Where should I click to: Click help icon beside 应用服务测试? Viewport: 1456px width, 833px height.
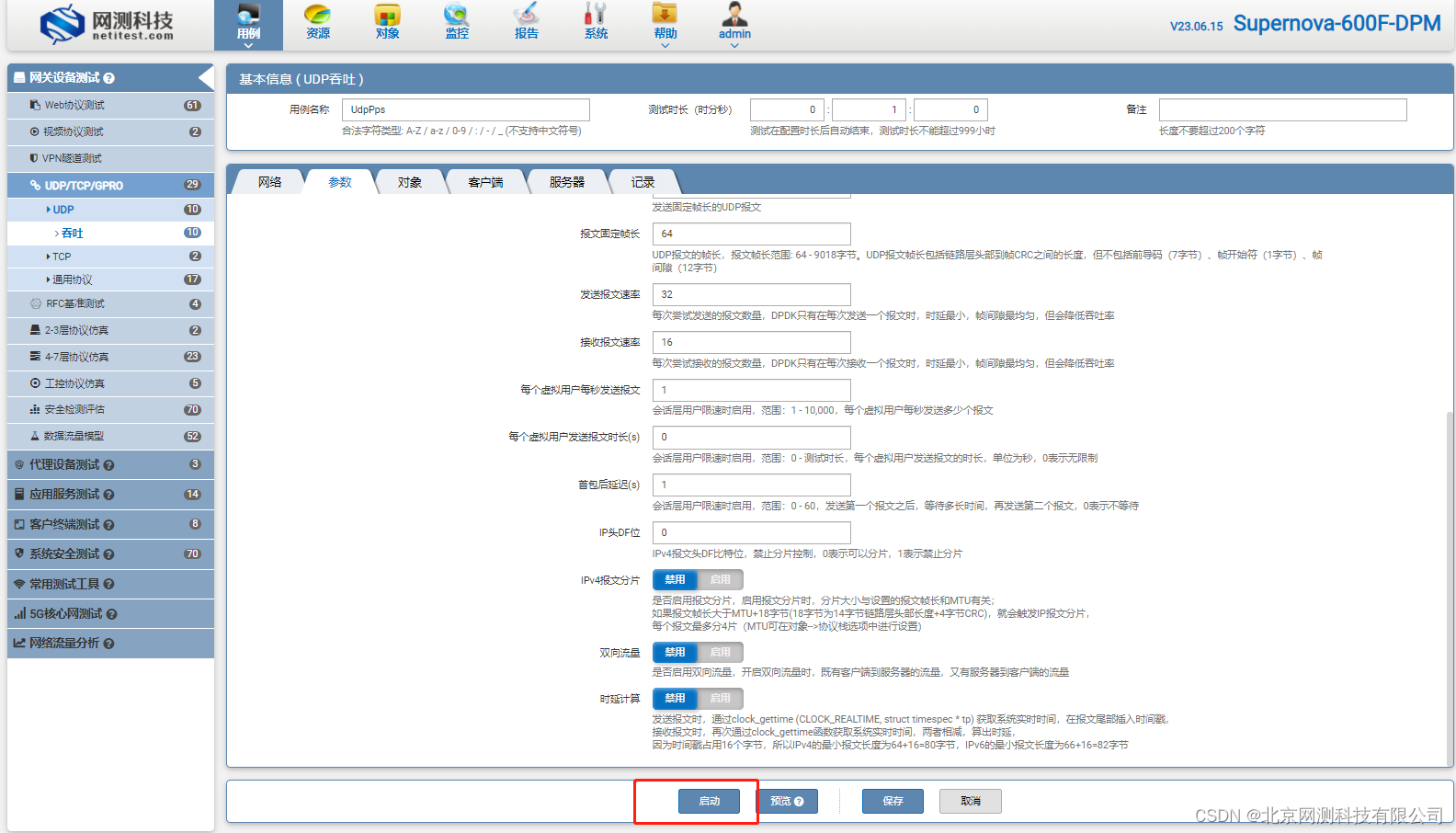[109, 495]
